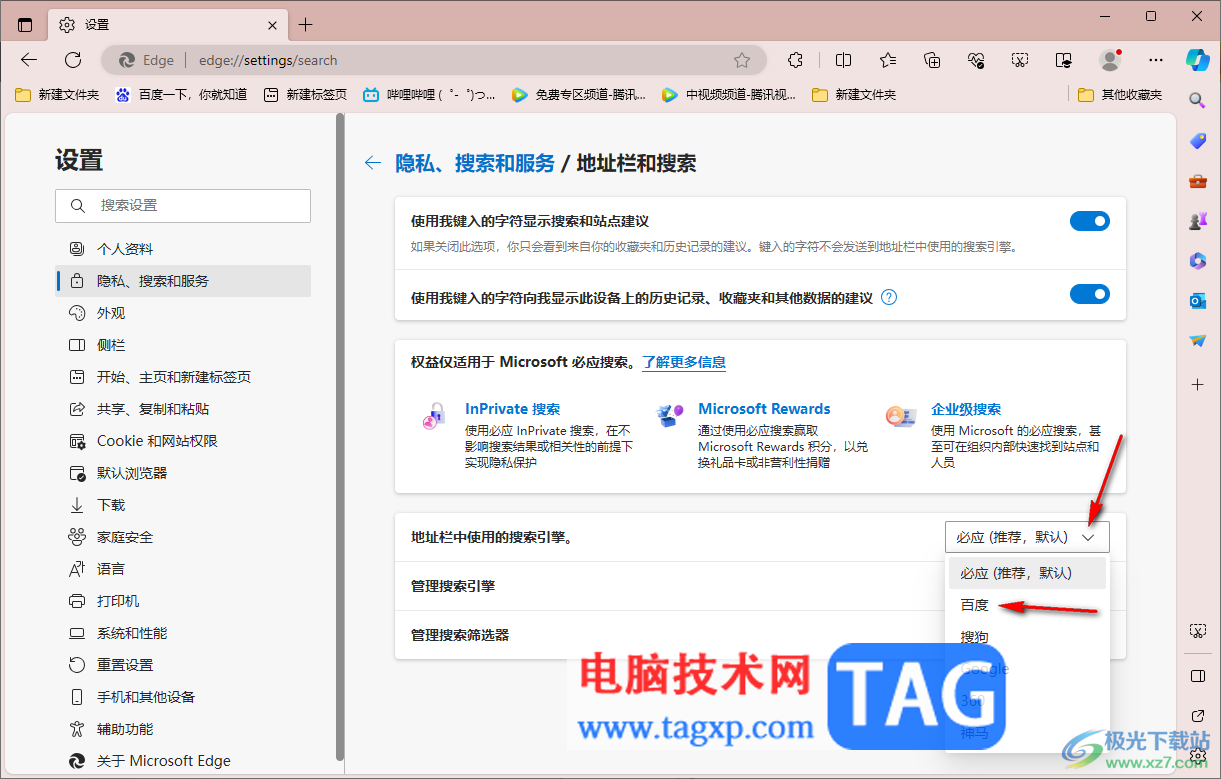
Task: Open 百度一下，你就知道 bookmark
Action: (181, 94)
